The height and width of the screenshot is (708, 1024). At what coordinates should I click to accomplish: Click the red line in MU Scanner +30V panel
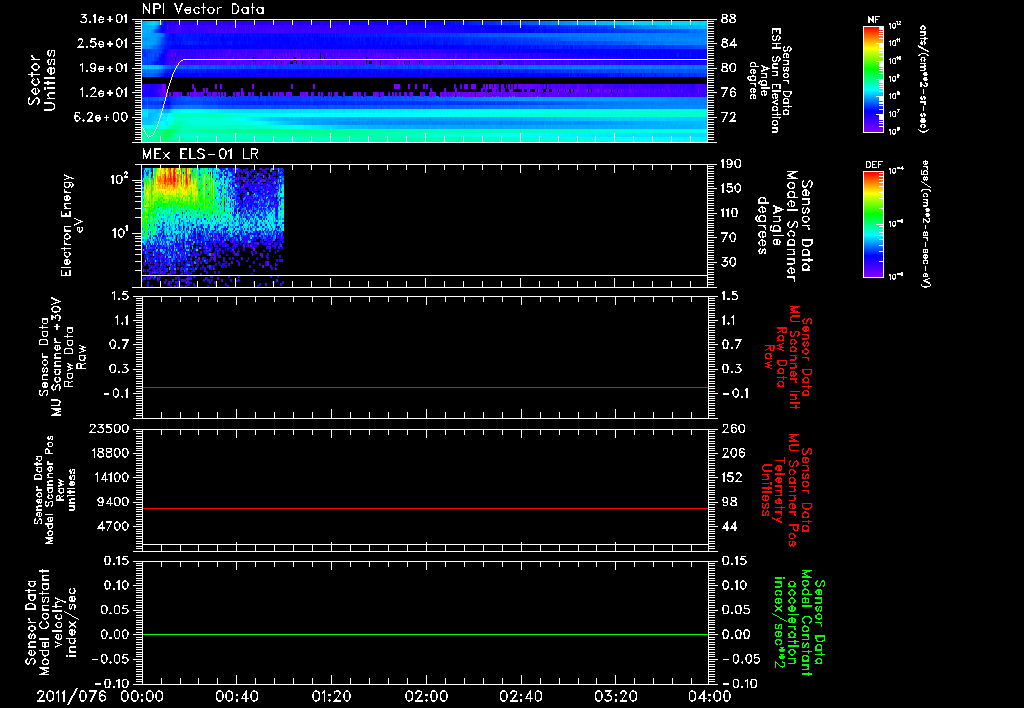point(424,387)
